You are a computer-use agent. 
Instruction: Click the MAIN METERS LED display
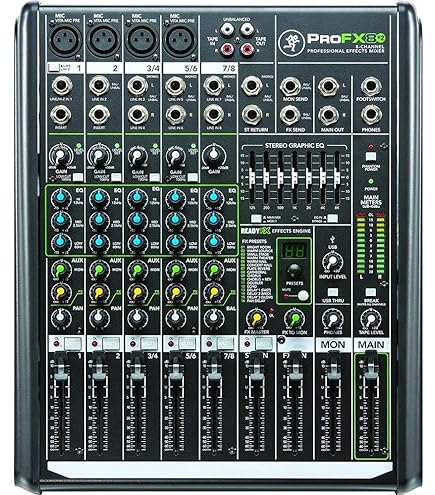pyautogui.click(x=371, y=244)
